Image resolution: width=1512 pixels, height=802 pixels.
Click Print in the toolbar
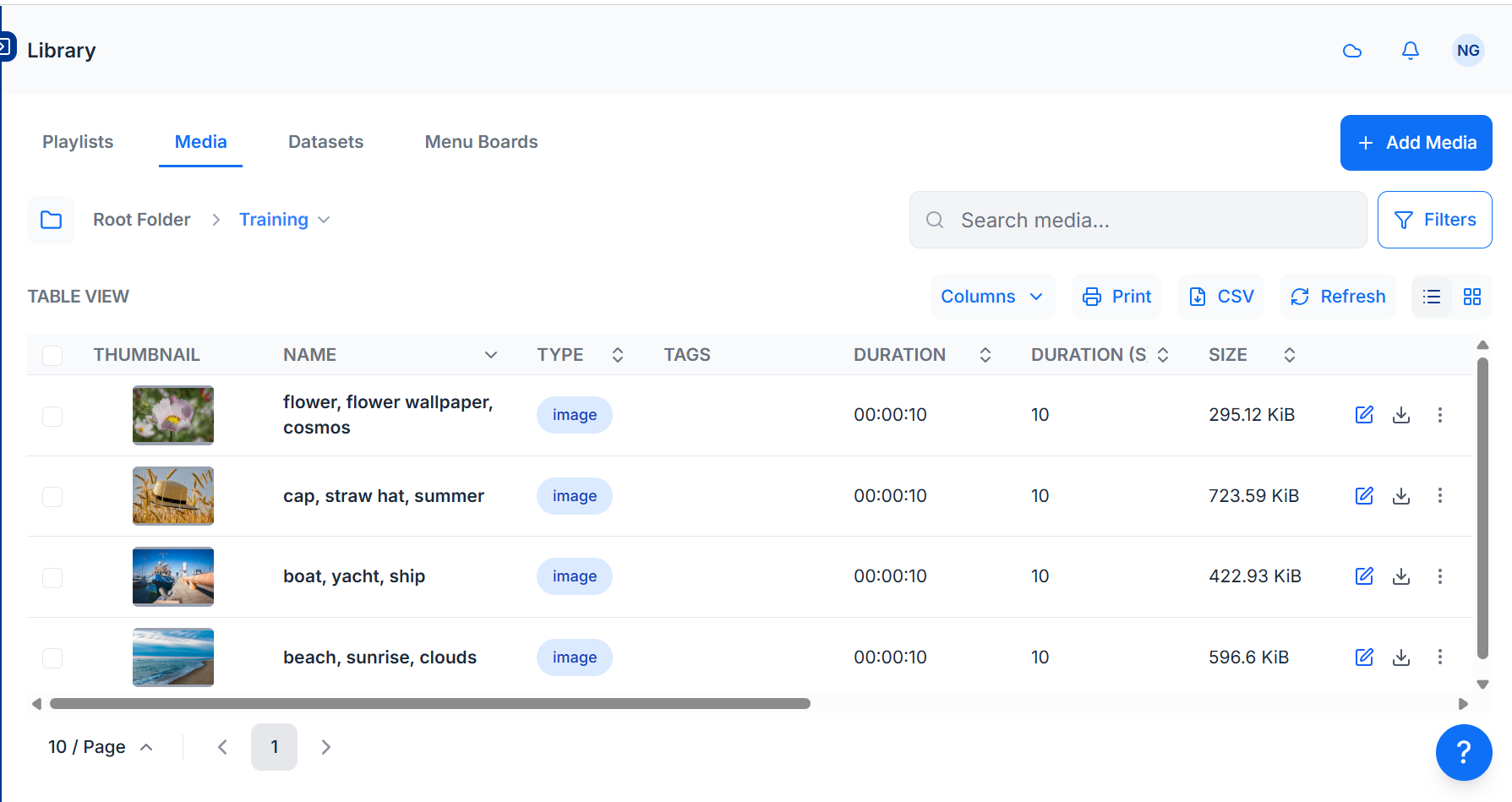[x=1117, y=297]
